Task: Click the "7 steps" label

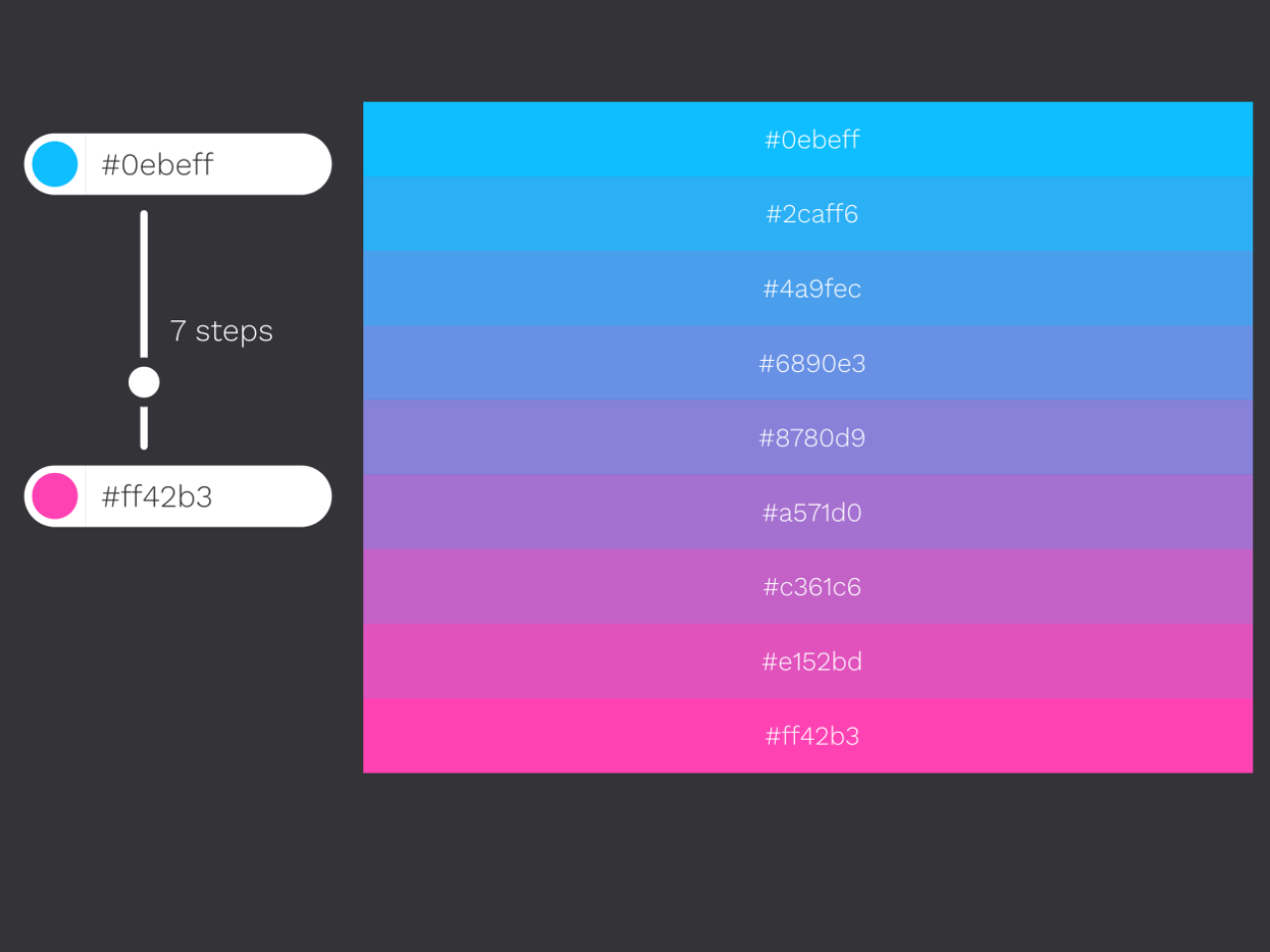Action: tap(221, 331)
